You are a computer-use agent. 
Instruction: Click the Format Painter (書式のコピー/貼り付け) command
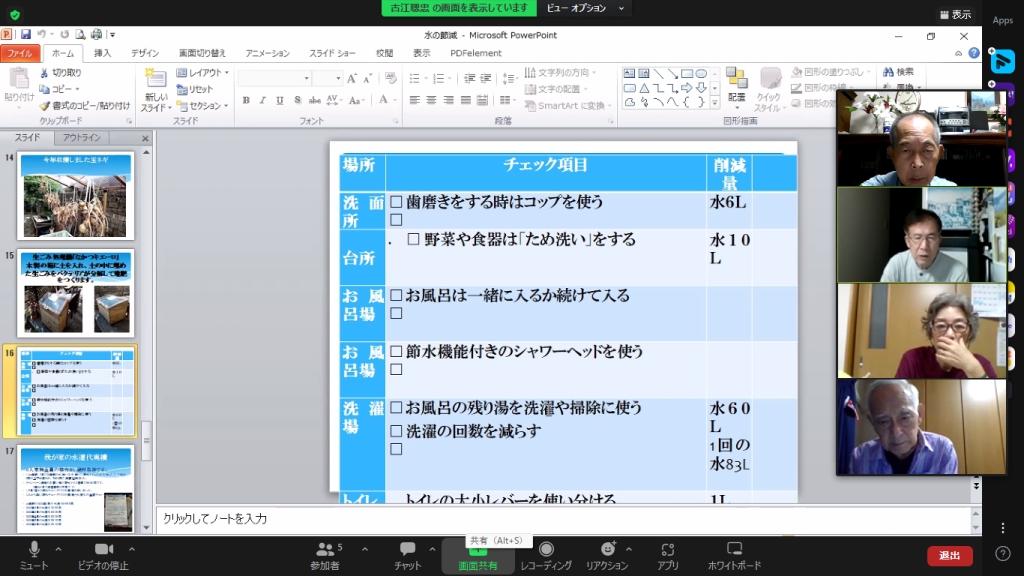[x=84, y=105]
